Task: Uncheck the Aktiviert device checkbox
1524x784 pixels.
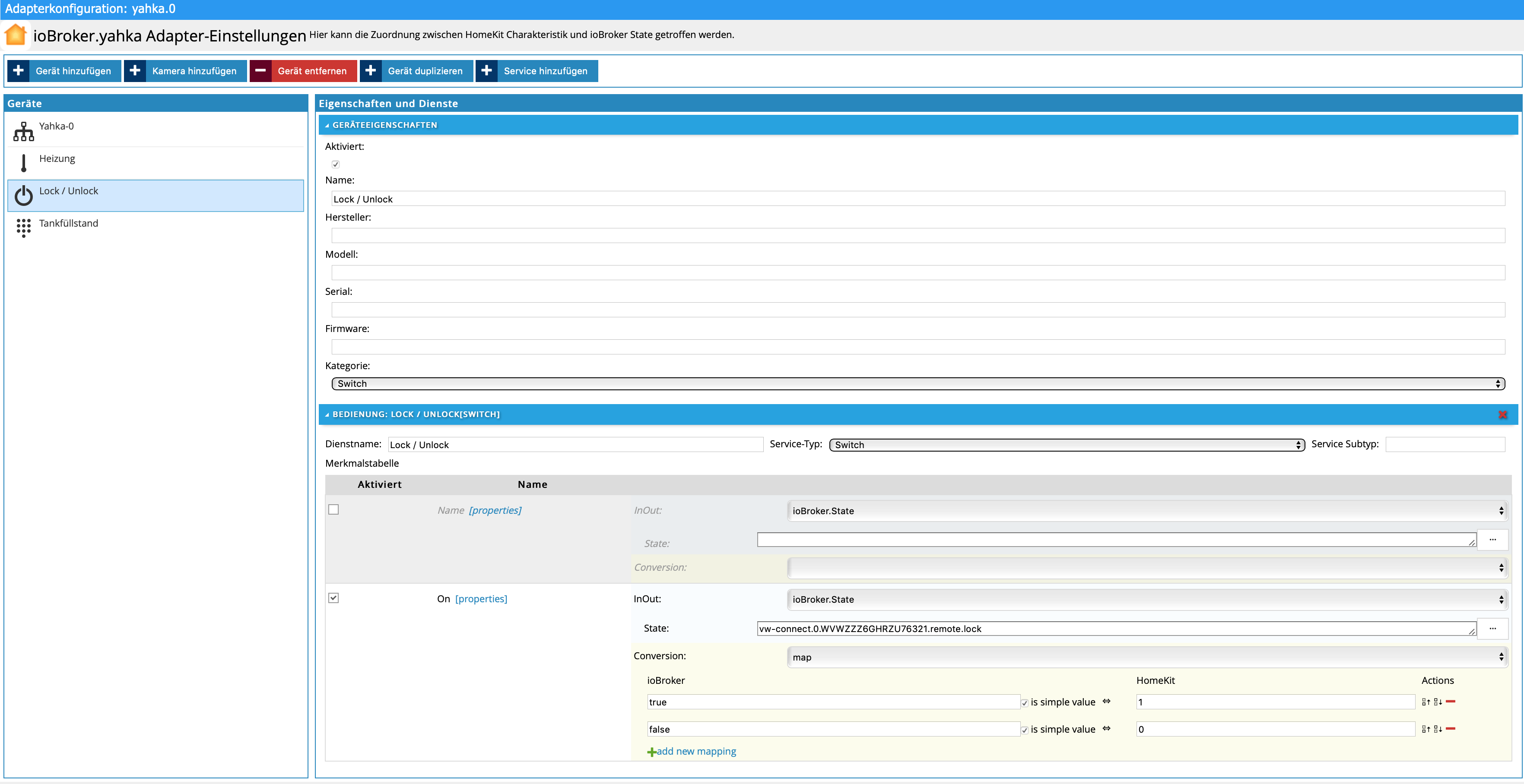Action: [336, 164]
